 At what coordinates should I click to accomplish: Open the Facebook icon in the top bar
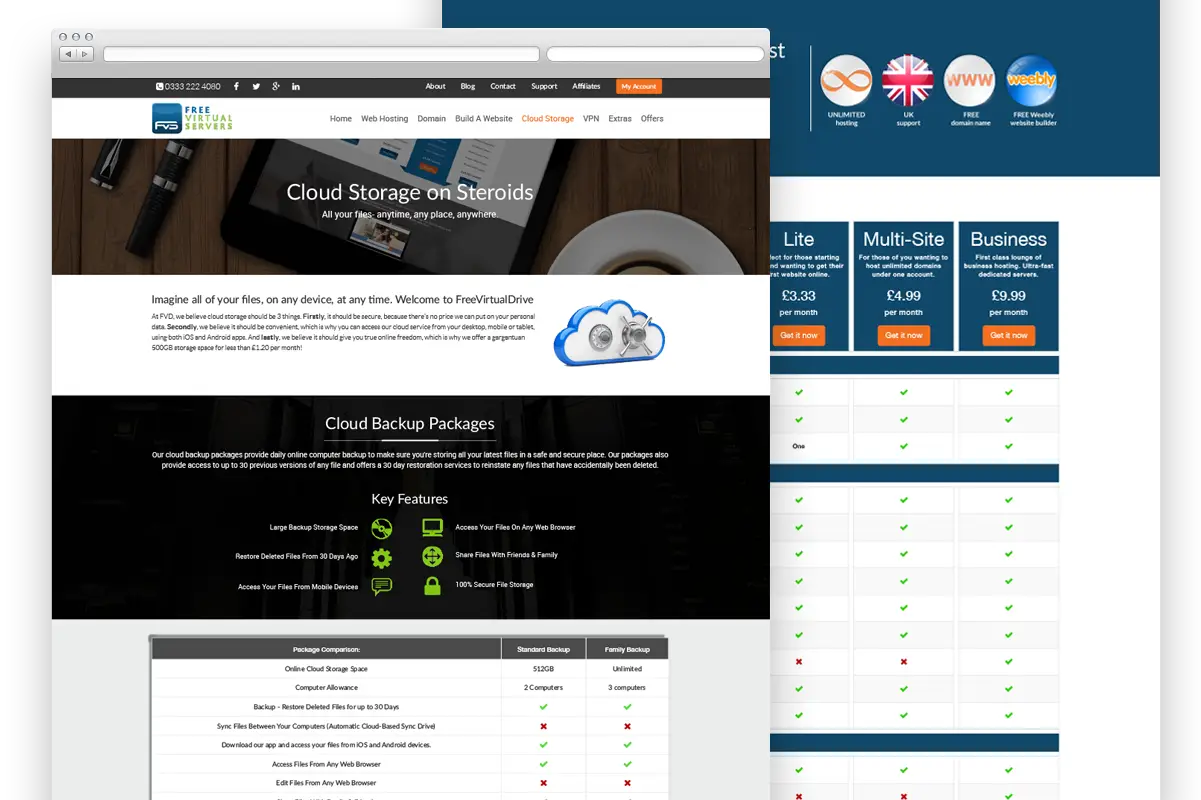[236, 87]
